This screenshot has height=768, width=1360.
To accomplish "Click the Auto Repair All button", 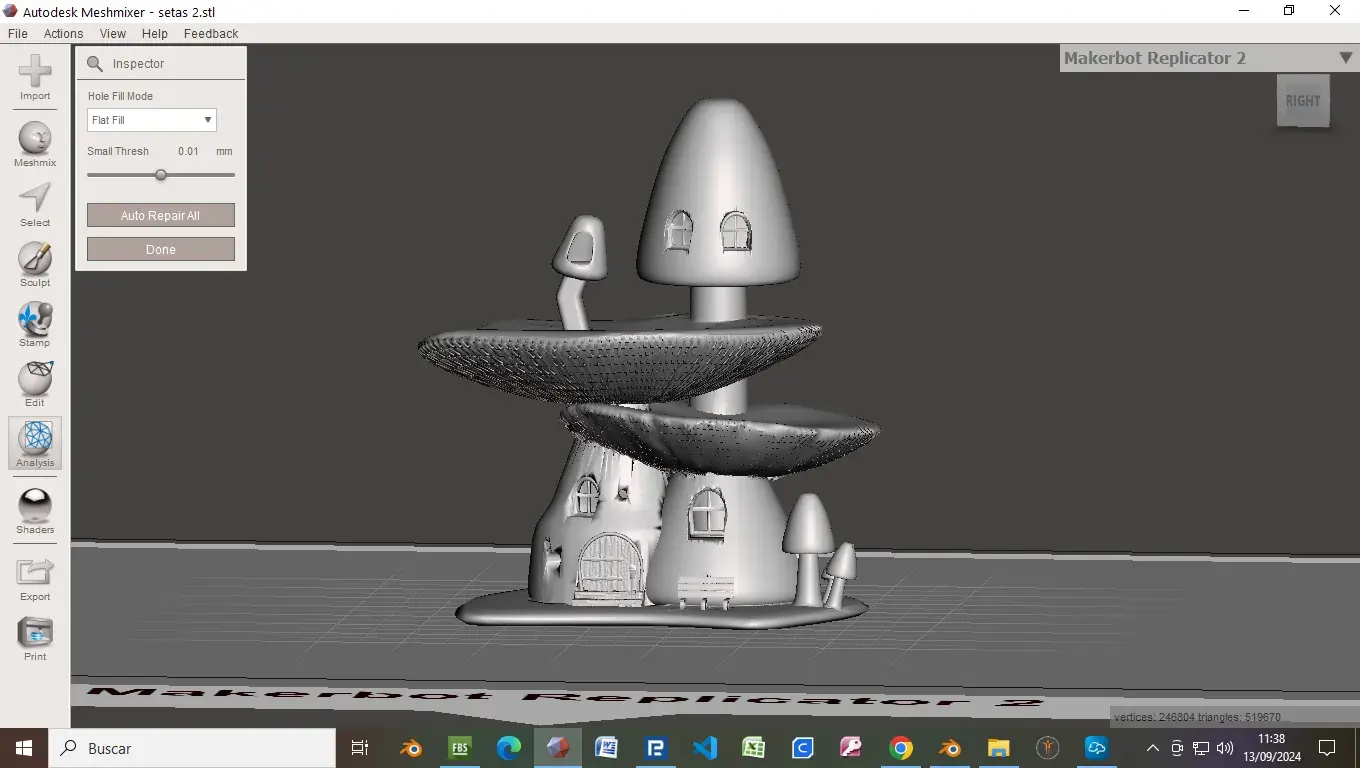I will pos(161,216).
